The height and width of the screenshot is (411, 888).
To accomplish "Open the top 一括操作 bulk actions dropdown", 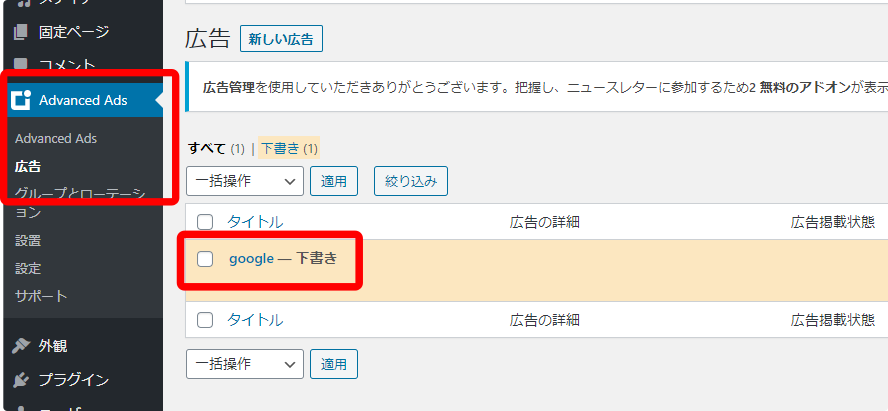I will pos(245,181).
